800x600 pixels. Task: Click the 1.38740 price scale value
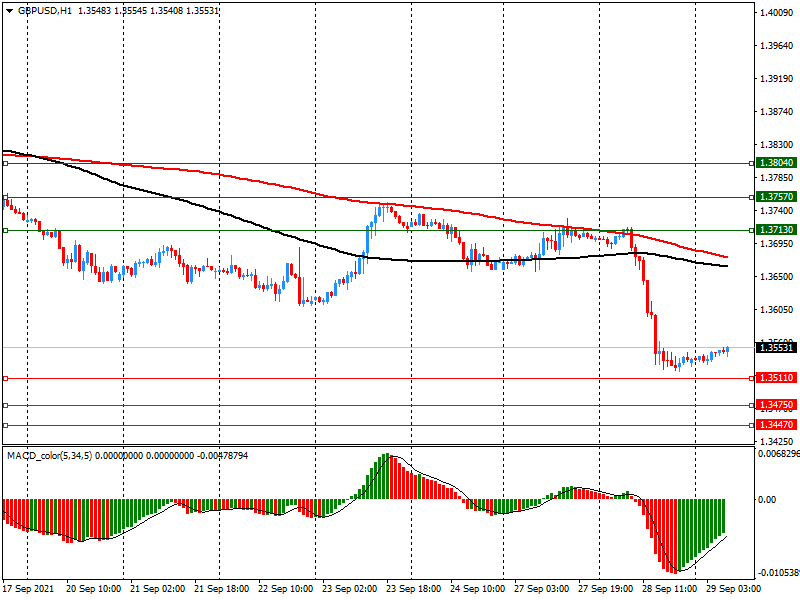pos(777,112)
